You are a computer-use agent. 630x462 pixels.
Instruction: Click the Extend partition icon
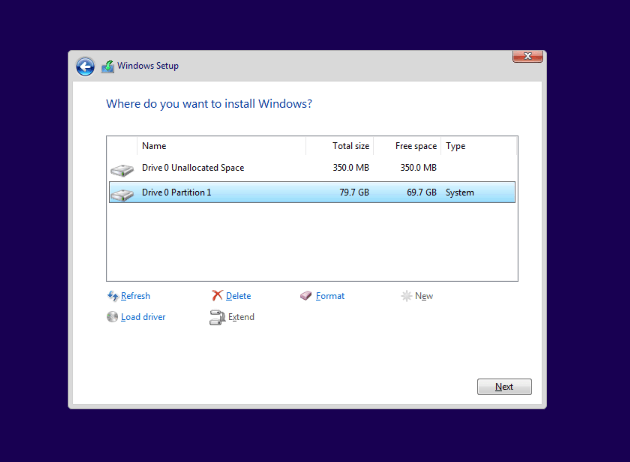tap(217, 317)
